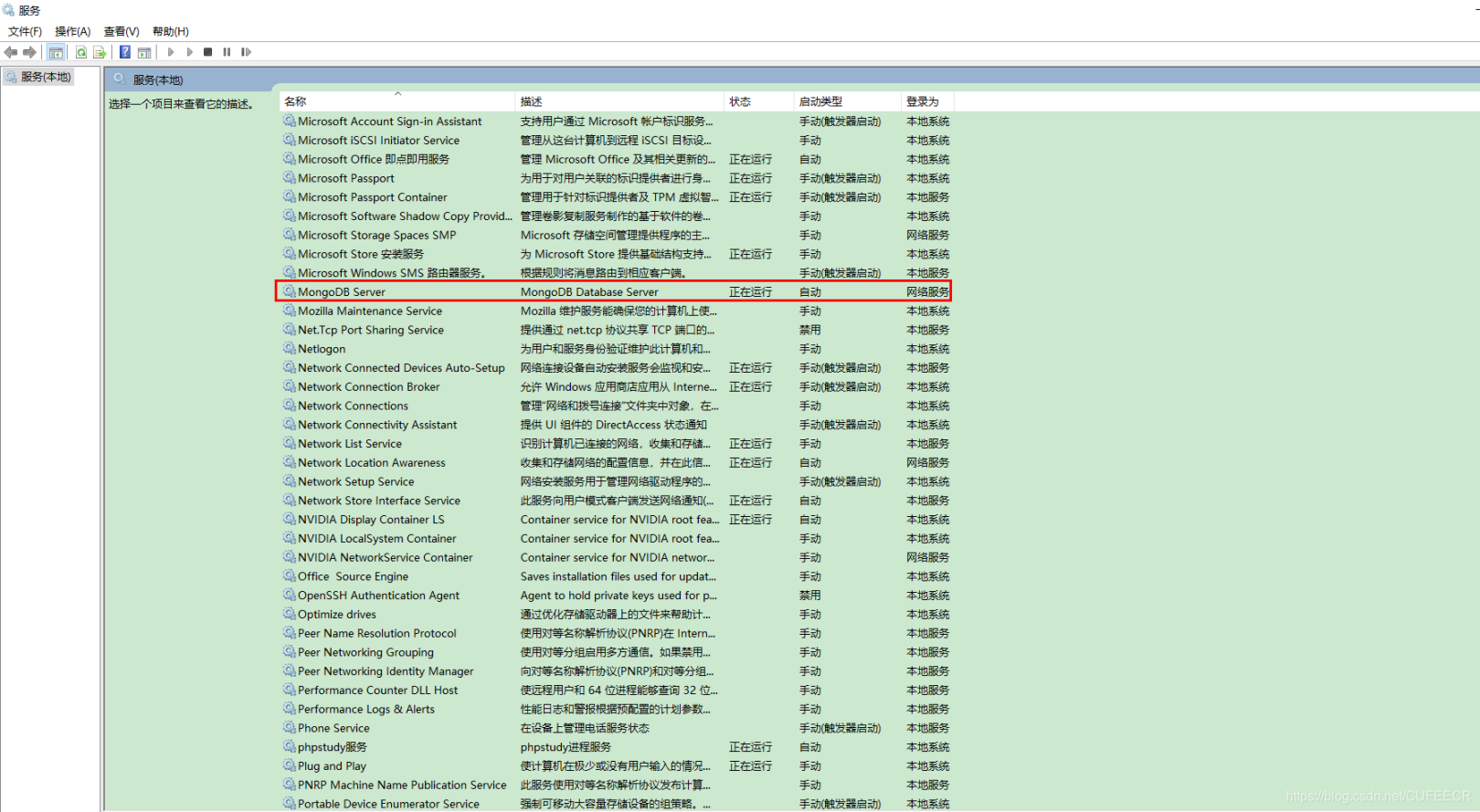Click 正在运行 status in MongoDB Server row

(x=750, y=292)
